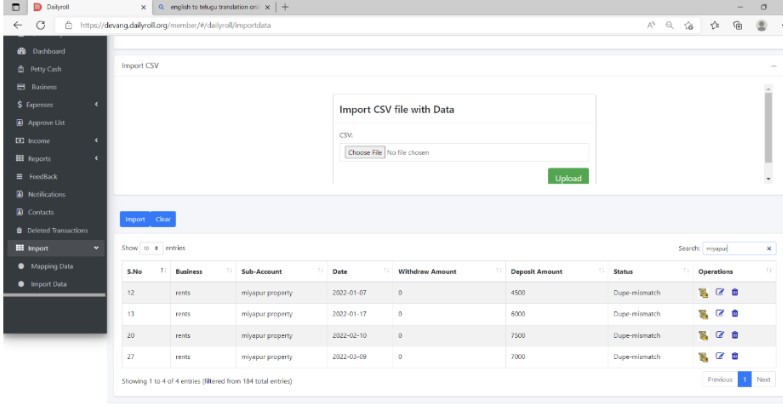Image resolution: width=783 pixels, height=412 pixels.
Task: Click the green Upload button
Action: 568,177
